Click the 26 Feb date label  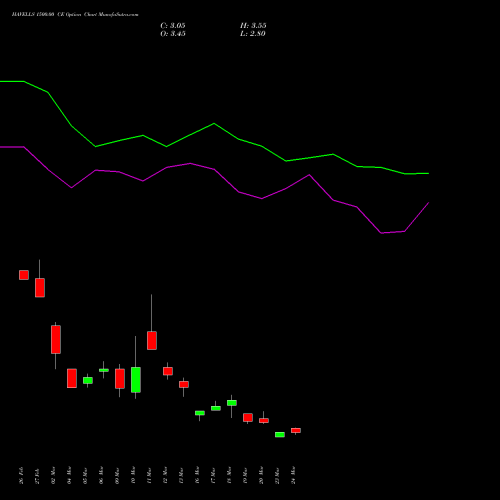click(22, 475)
